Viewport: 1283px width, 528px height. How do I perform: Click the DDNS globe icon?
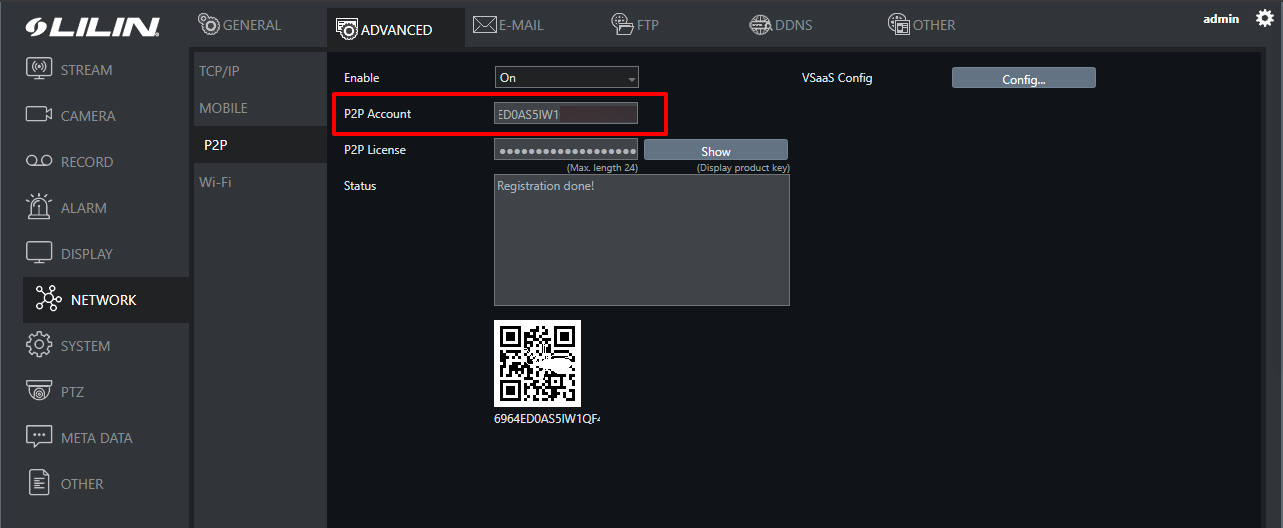[x=760, y=25]
